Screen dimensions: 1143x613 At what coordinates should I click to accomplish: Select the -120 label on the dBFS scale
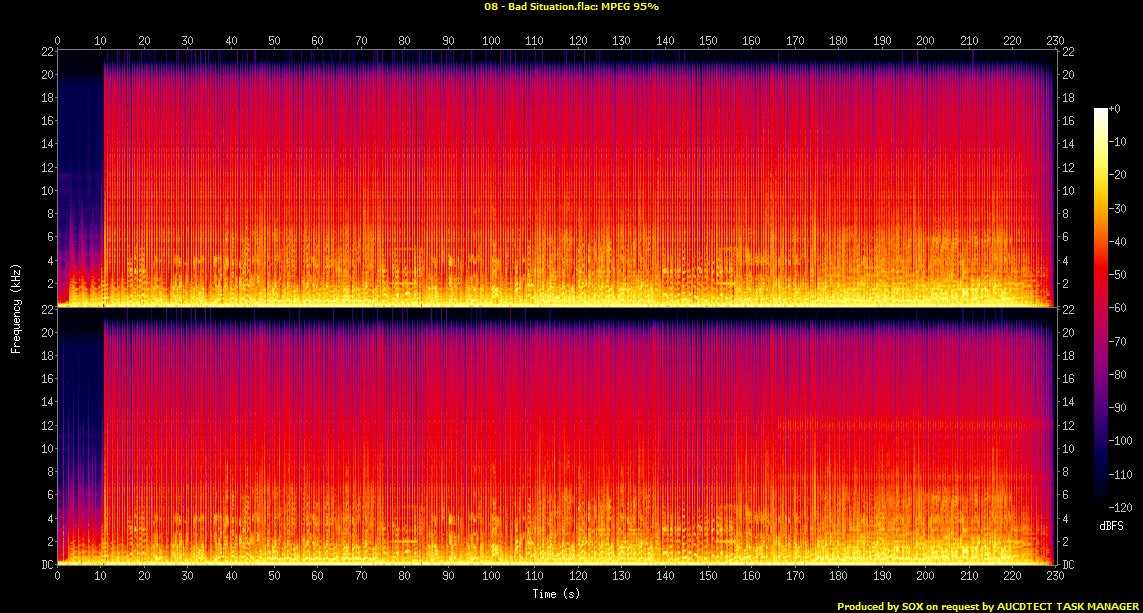(x=1123, y=508)
